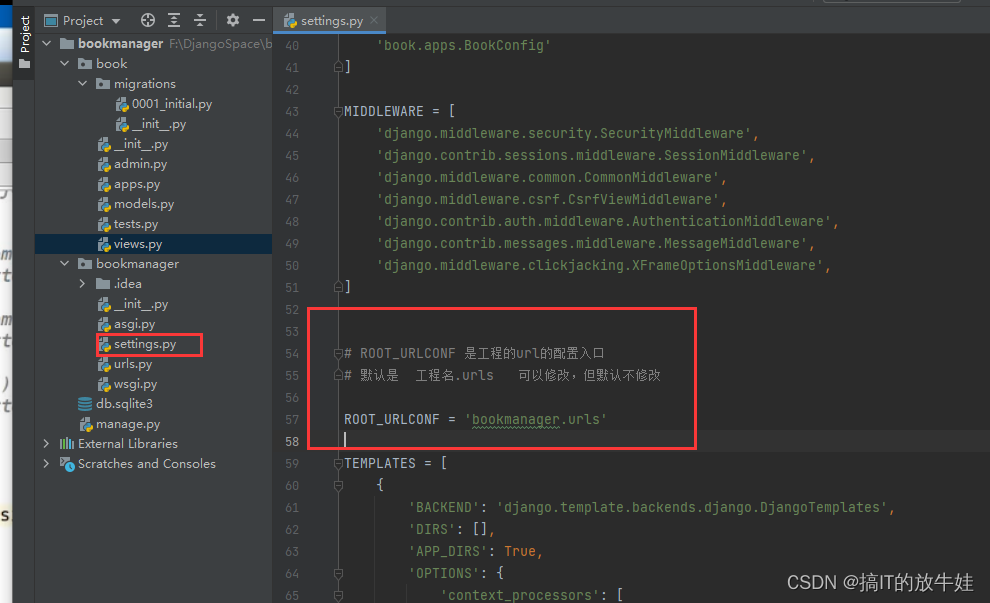This screenshot has width=990, height=603.
Task: Click the CsrfViewMiddleware line
Action: click(x=551, y=200)
